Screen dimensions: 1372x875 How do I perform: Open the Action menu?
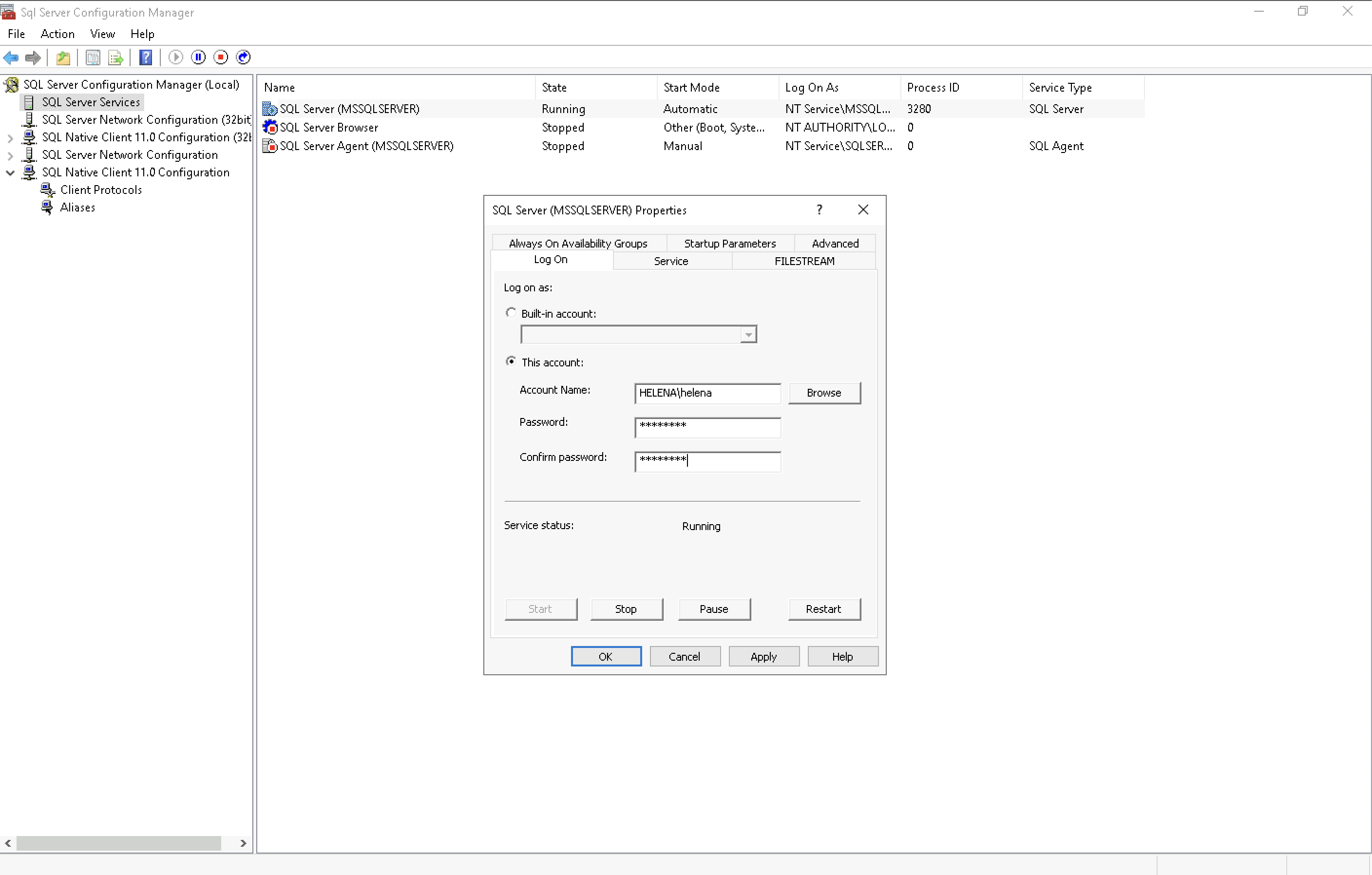pyautogui.click(x=57, y=34)
